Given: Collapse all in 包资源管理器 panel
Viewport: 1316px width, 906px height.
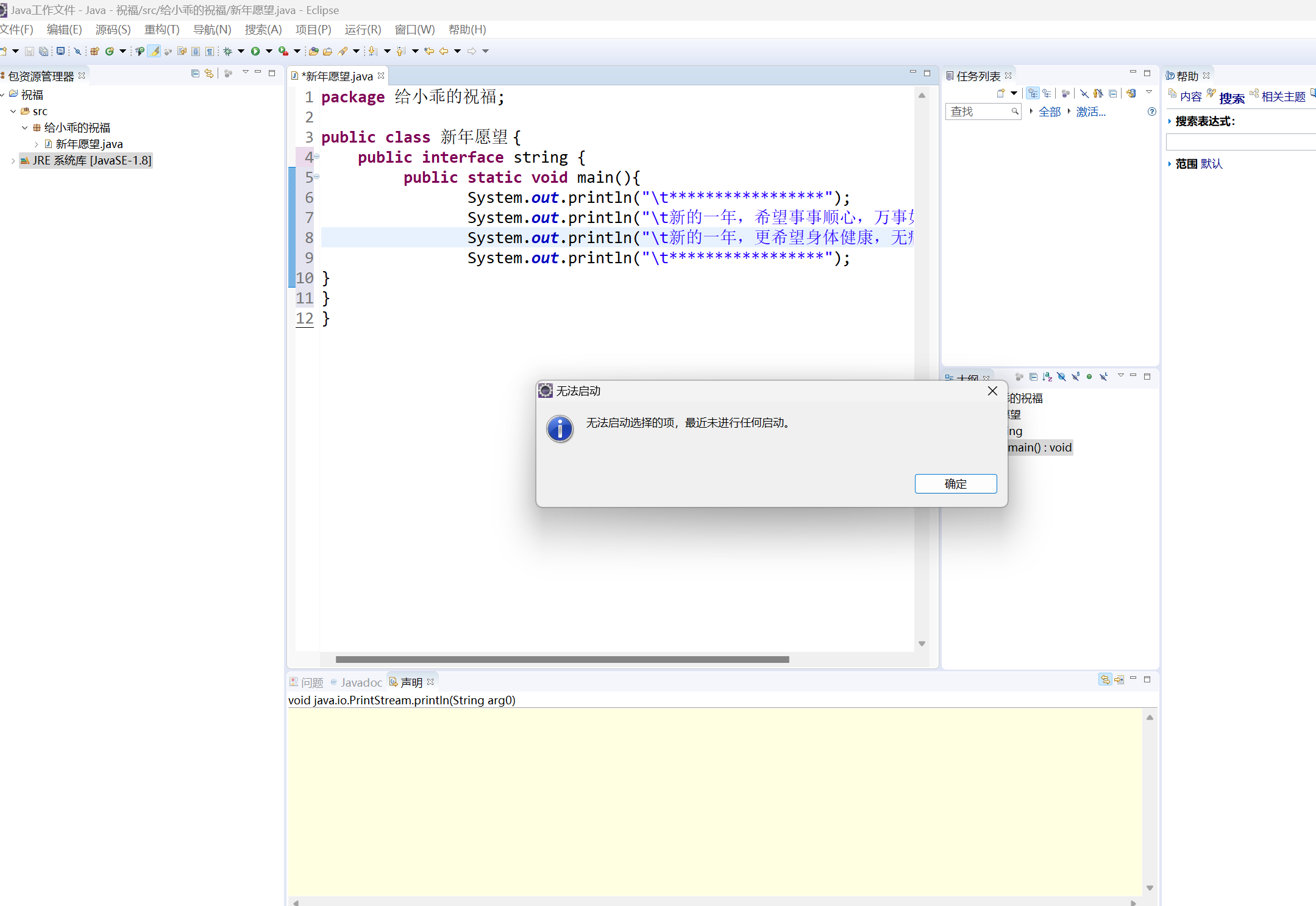Looking at the screenshot, I should pyautogui.click(x=195, y=73).
